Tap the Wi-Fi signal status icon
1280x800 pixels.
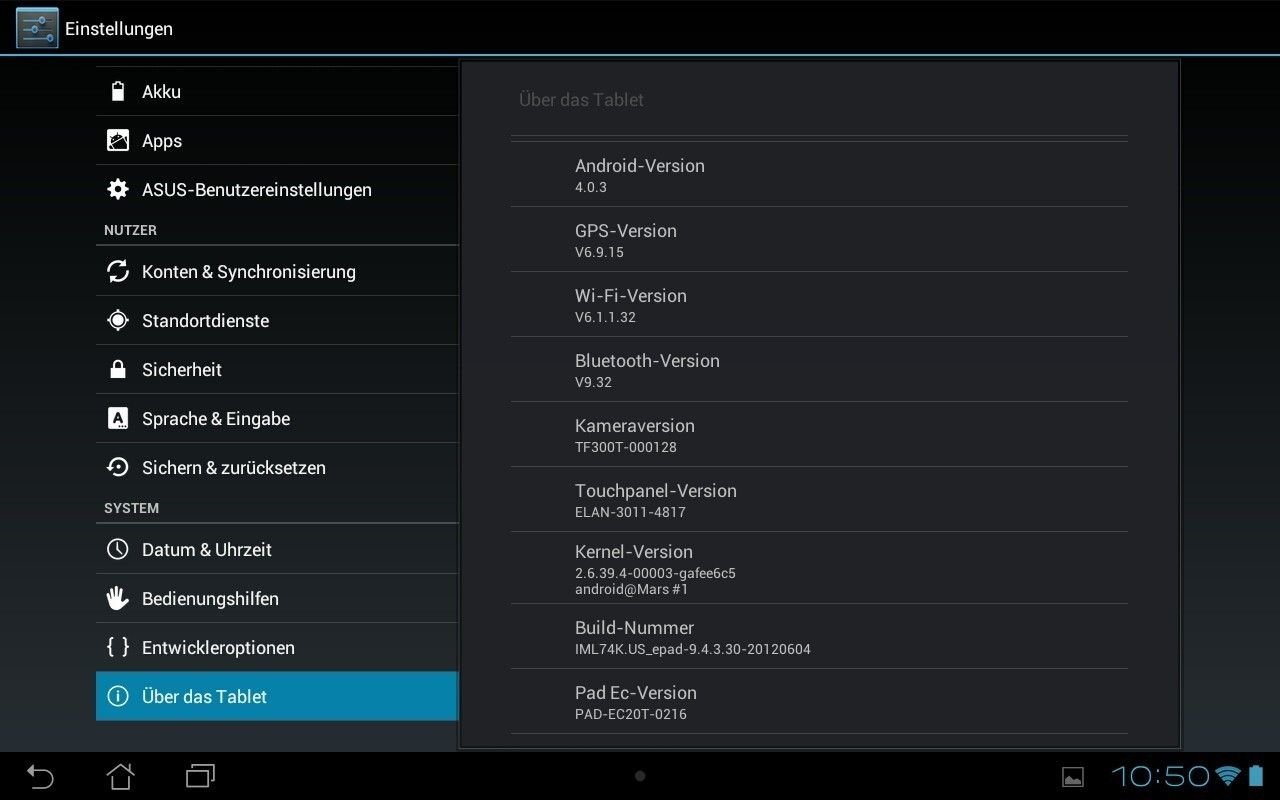click(x=1228, y=776)
